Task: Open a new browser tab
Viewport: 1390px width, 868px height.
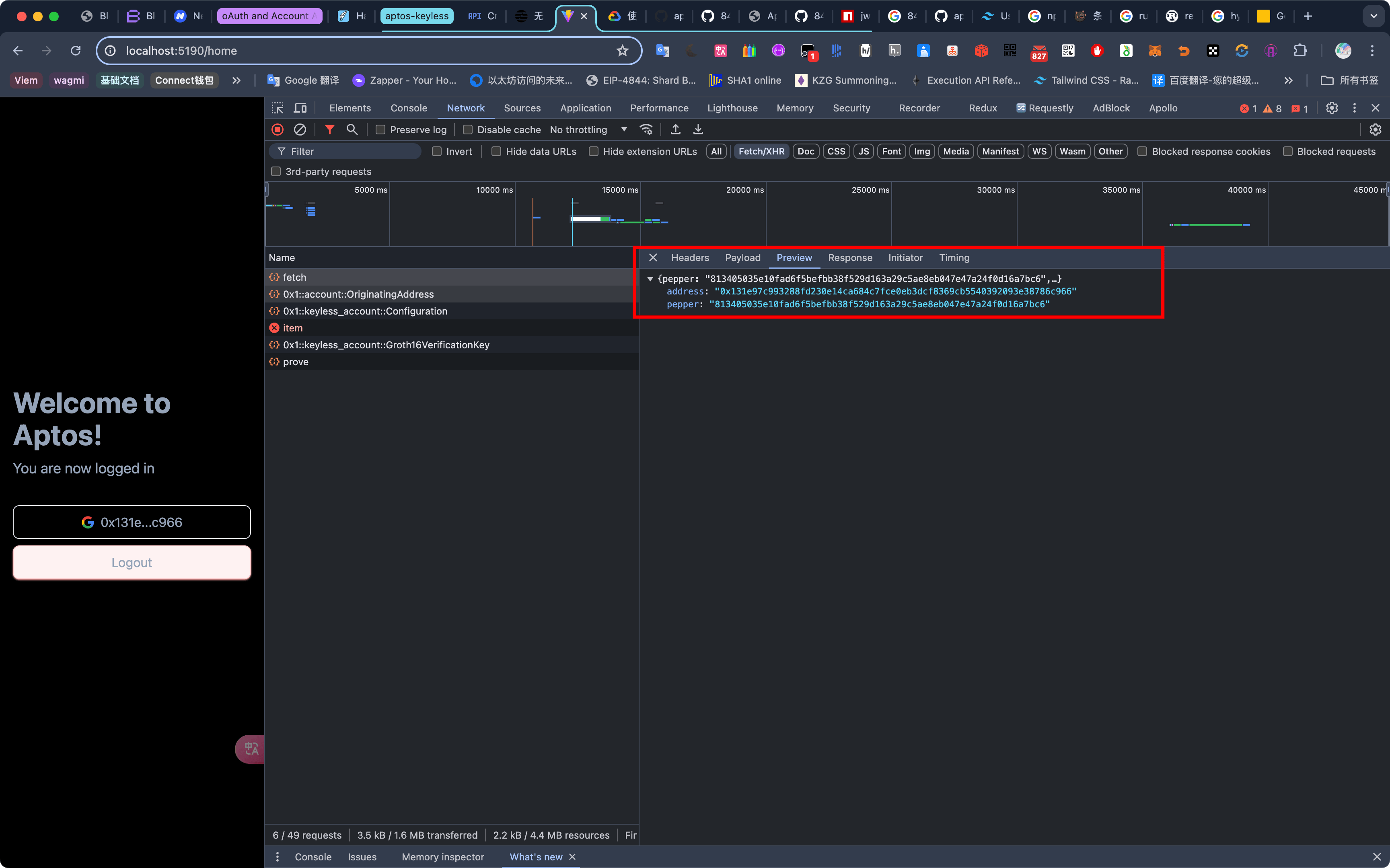Action: (x=1308, y=16)
